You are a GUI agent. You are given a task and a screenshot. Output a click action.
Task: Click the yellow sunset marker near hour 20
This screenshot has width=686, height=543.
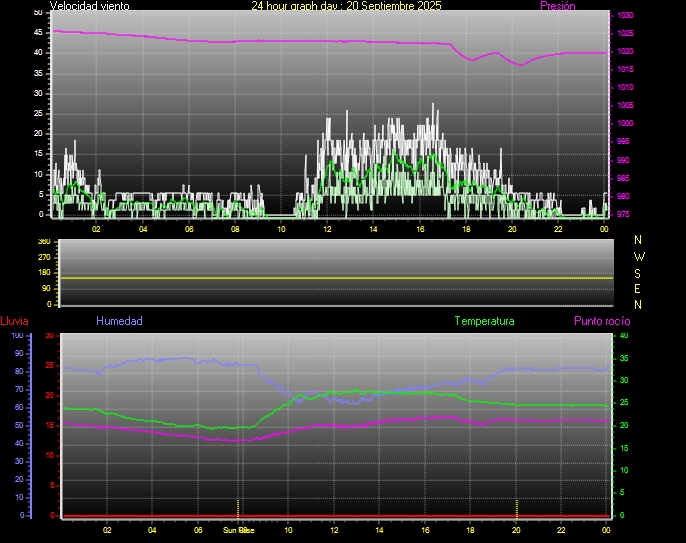[516, 504]
